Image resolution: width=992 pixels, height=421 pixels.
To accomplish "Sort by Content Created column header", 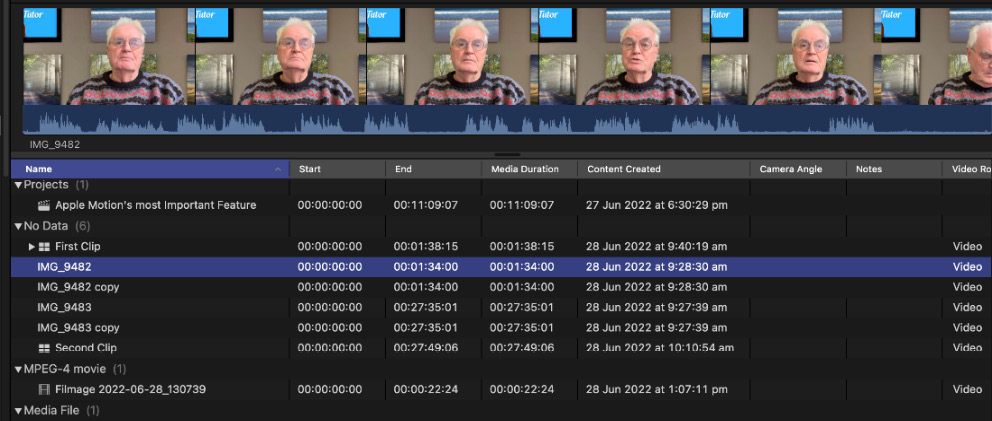I will [664, 169].
